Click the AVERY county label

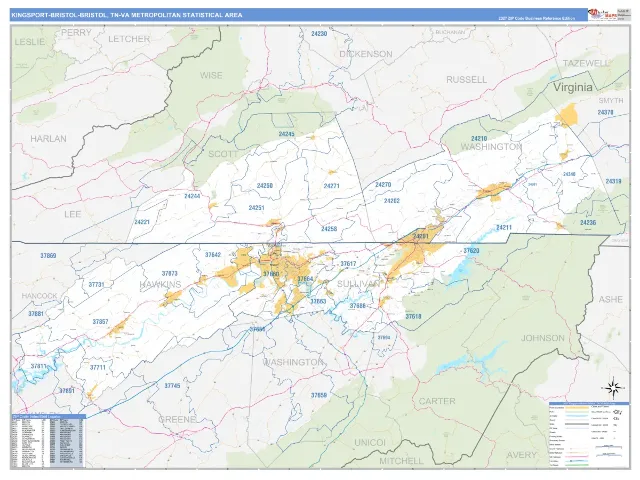[x=522, y=455]
